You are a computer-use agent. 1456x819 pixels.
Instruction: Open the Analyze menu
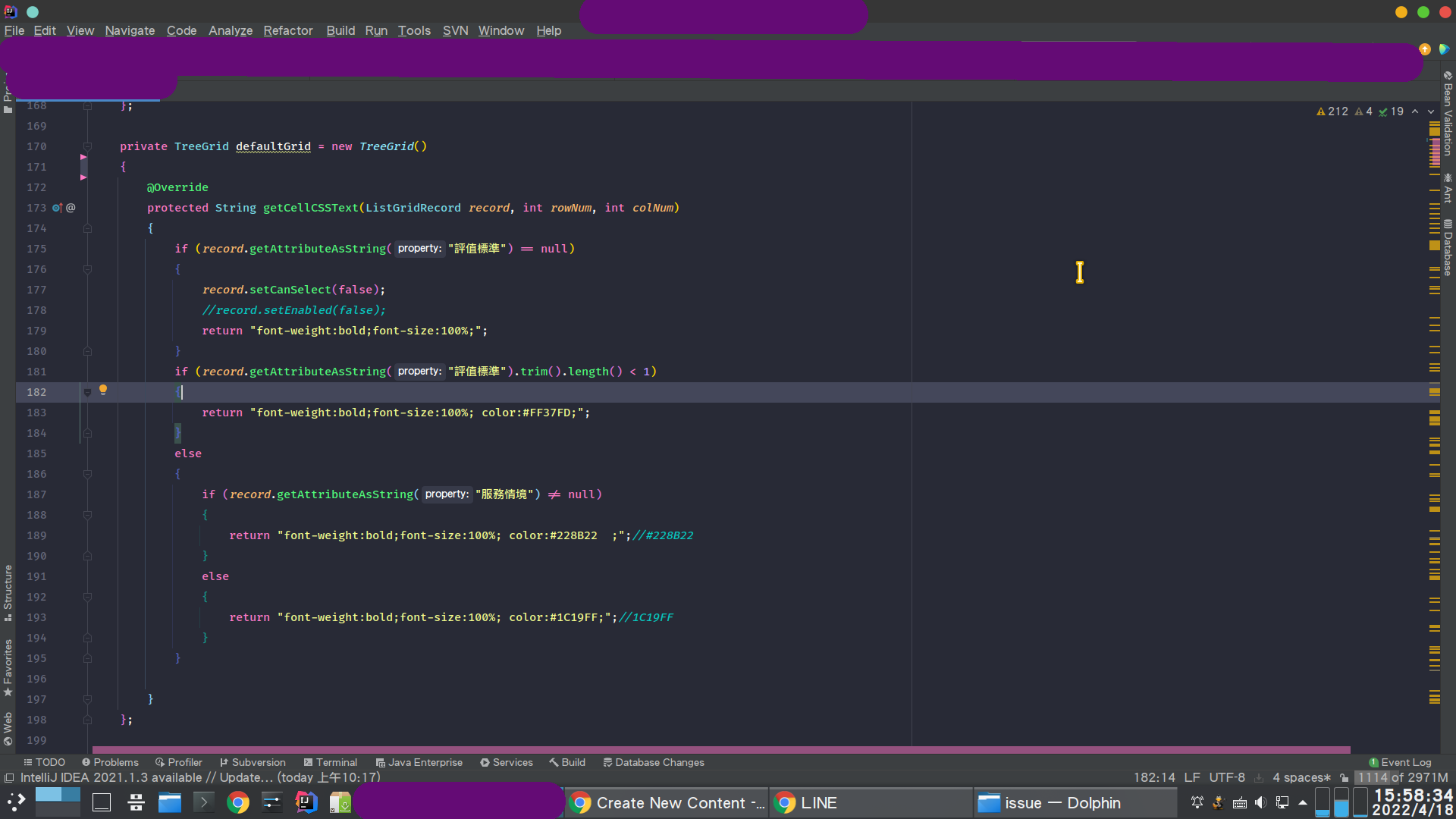231,30
